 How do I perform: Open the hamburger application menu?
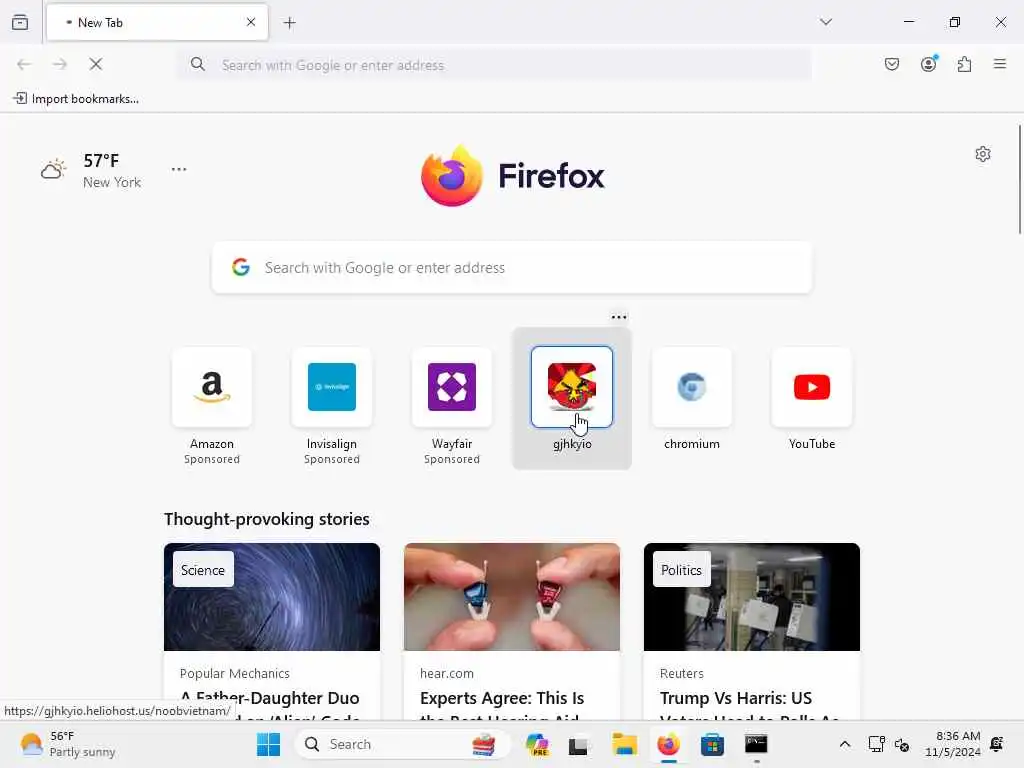coord(1000,64)
